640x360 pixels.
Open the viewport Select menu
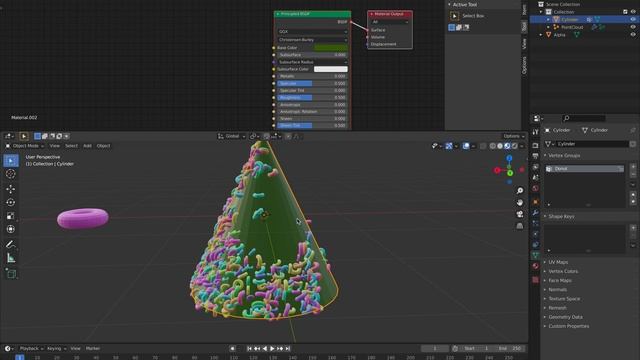[71, 146]
